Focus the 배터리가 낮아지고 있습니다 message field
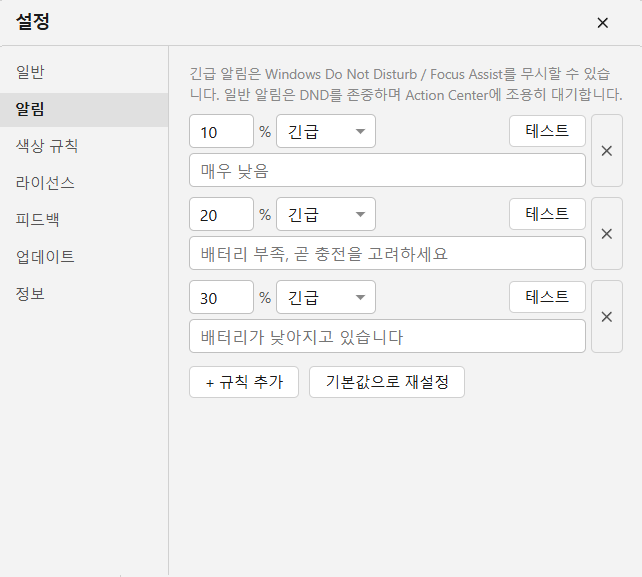642x577 pixels. (x=387, y=336)
